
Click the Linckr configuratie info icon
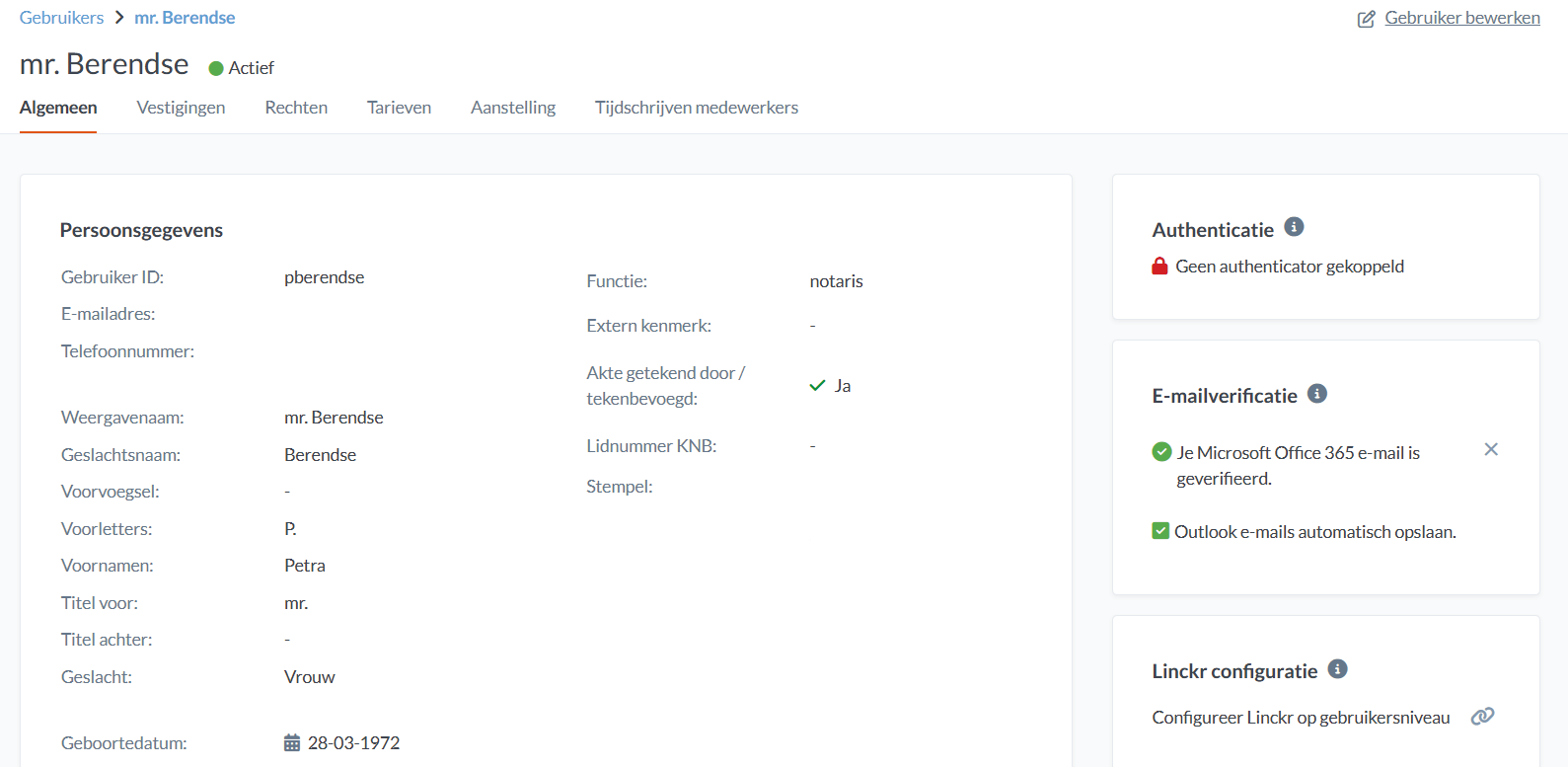click(x=1337, y=669)
